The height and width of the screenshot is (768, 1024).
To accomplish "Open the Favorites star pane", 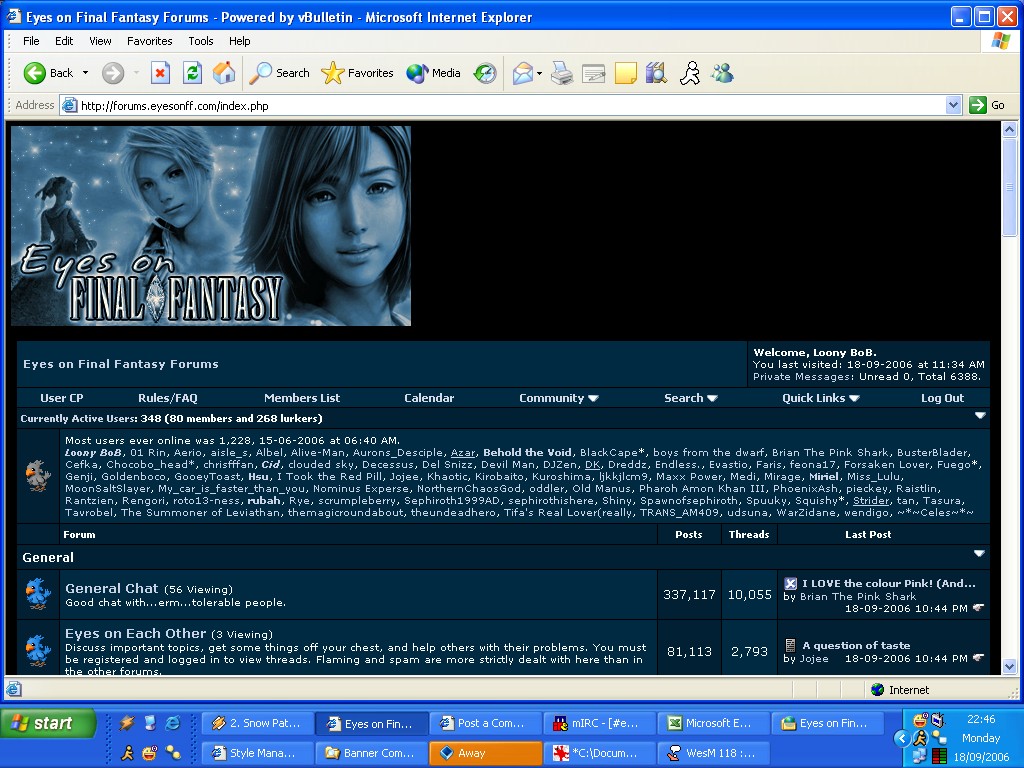I will tap(357, 73).
